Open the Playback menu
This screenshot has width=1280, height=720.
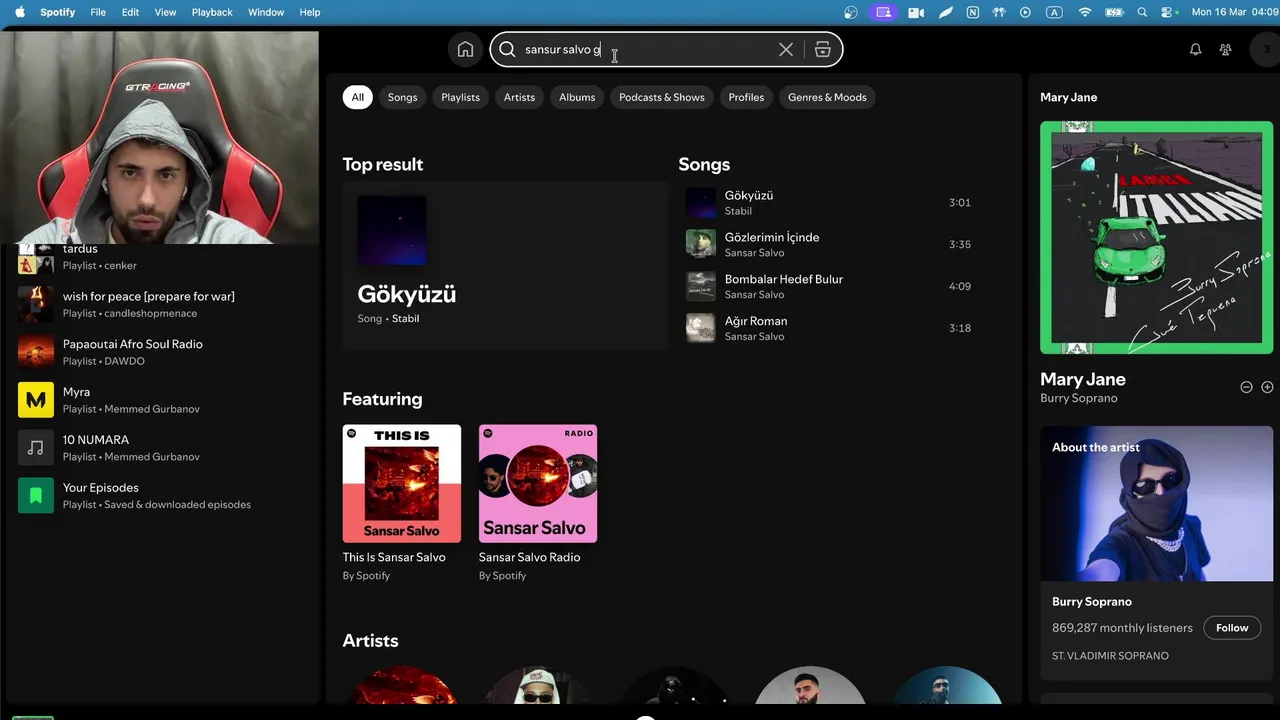pos(212,12)
